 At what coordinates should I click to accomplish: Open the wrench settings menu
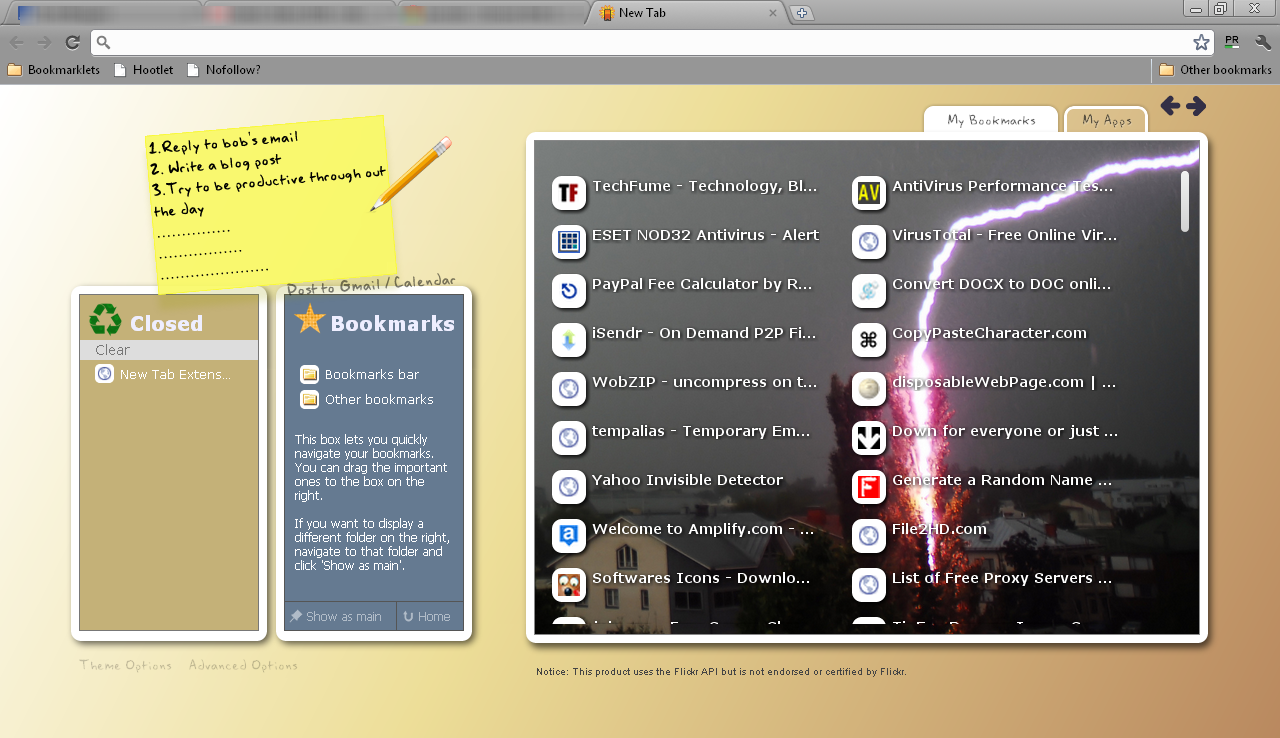click(x=1263, y=42)
